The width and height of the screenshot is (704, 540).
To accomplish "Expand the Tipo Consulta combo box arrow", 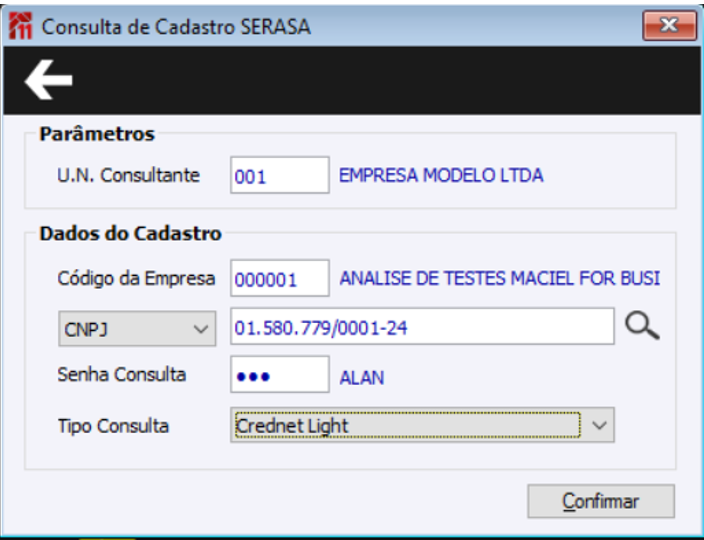I will coord(598,425).
